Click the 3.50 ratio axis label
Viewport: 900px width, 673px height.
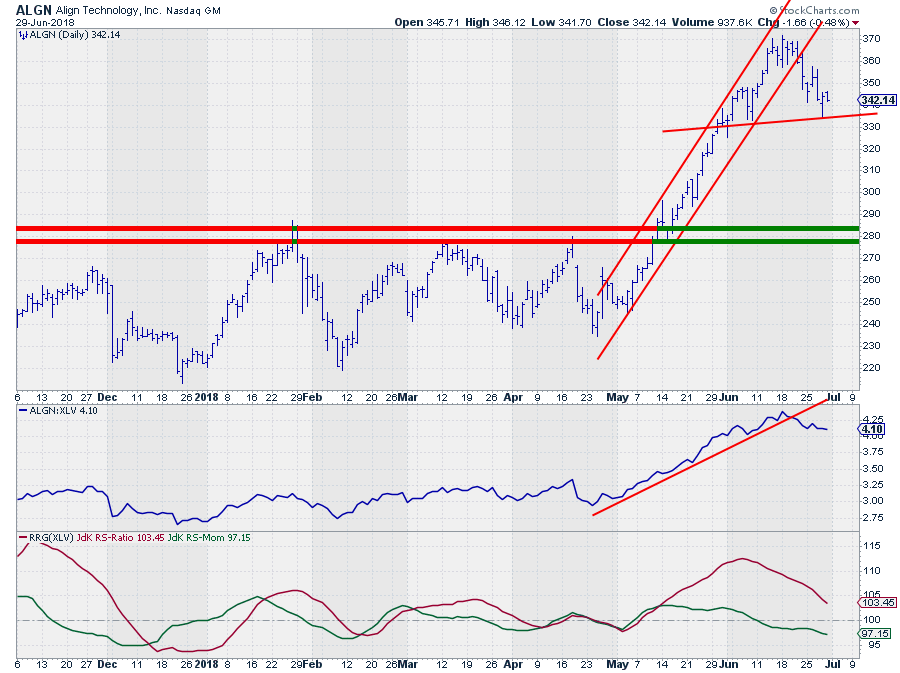873,469
